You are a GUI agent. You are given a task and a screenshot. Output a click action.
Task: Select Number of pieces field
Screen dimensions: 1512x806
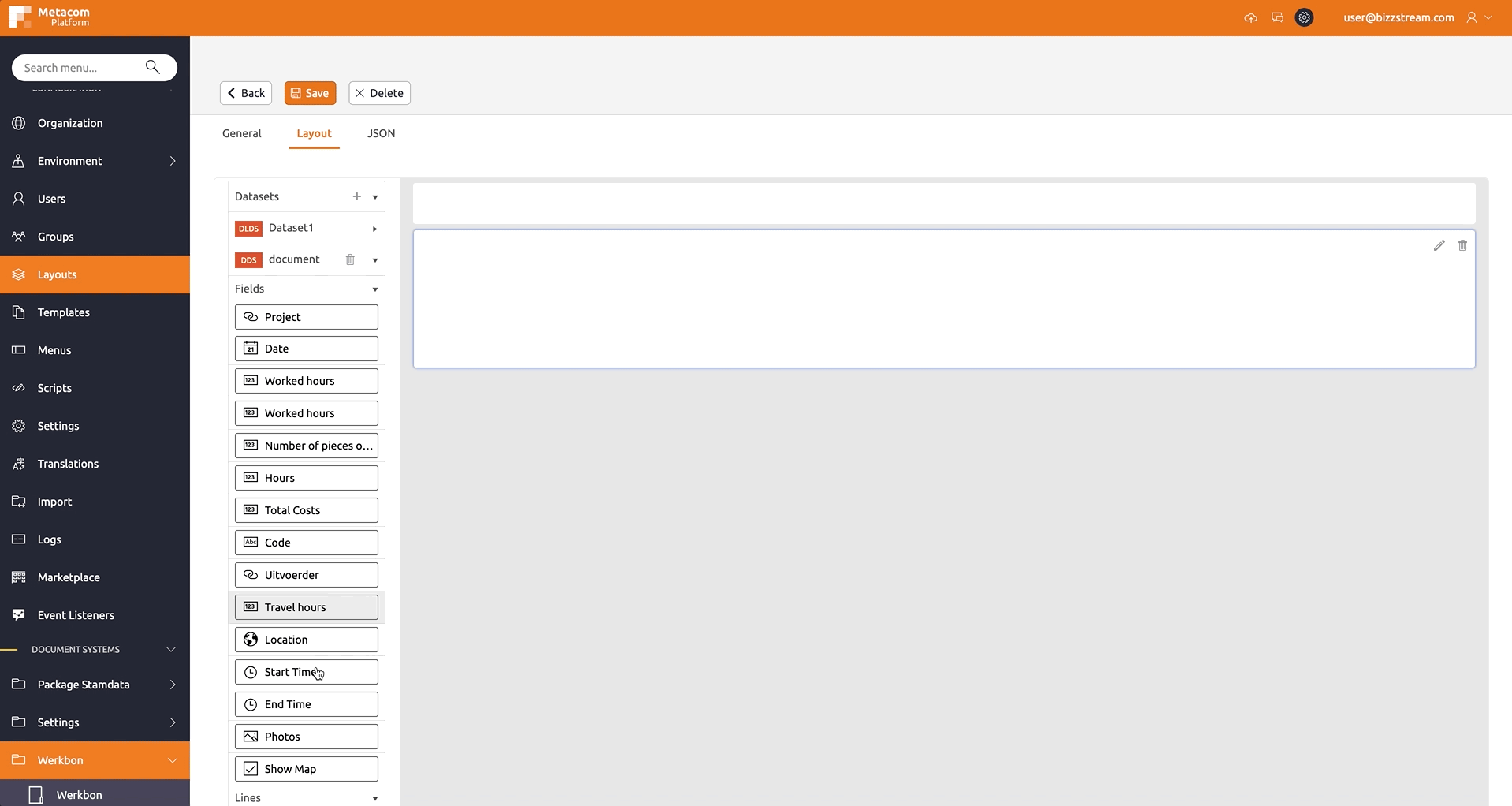[x=307, y=446]
